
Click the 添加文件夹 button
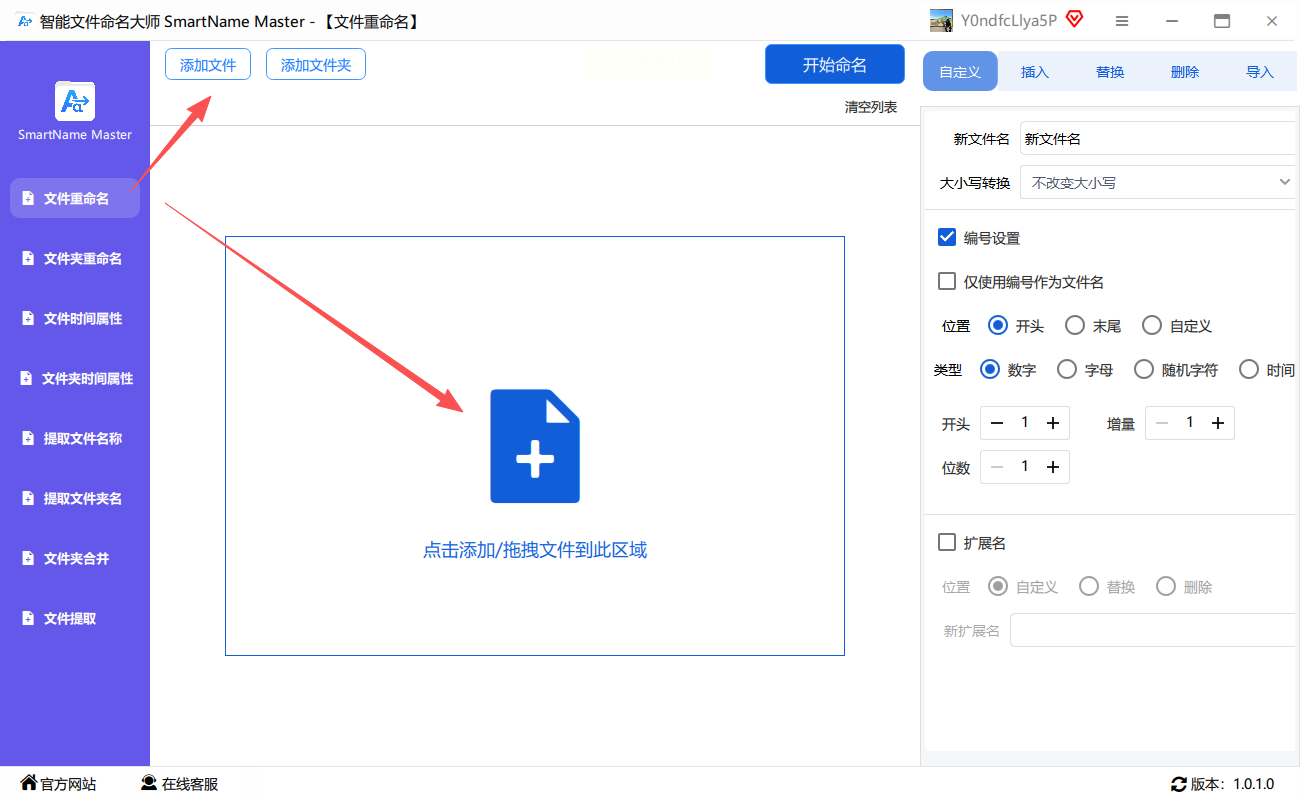pos(316,65)
